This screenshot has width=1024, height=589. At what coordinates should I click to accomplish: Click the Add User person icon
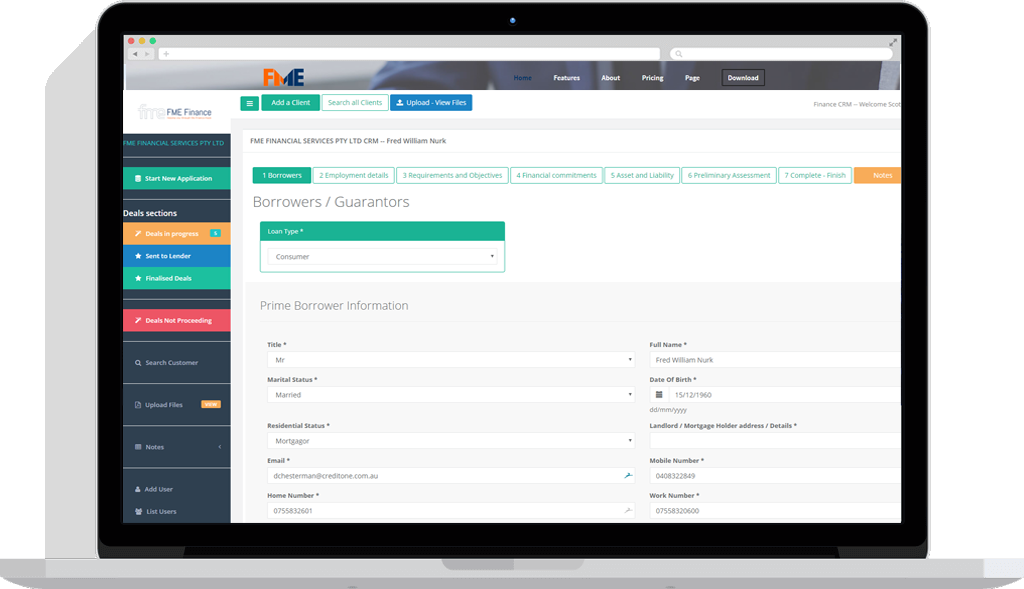[x=138, y=489]
